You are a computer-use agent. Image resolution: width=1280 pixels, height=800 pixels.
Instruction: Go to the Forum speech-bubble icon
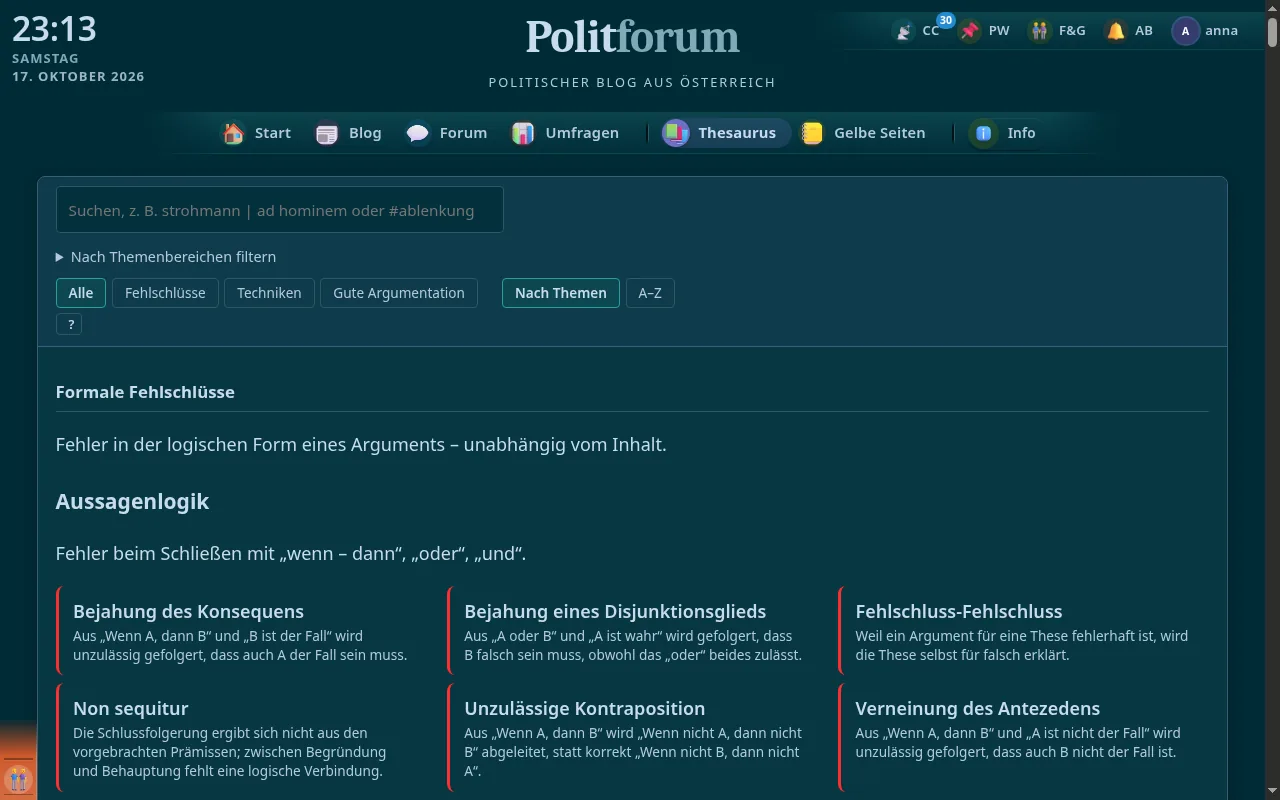click(418, 133)
